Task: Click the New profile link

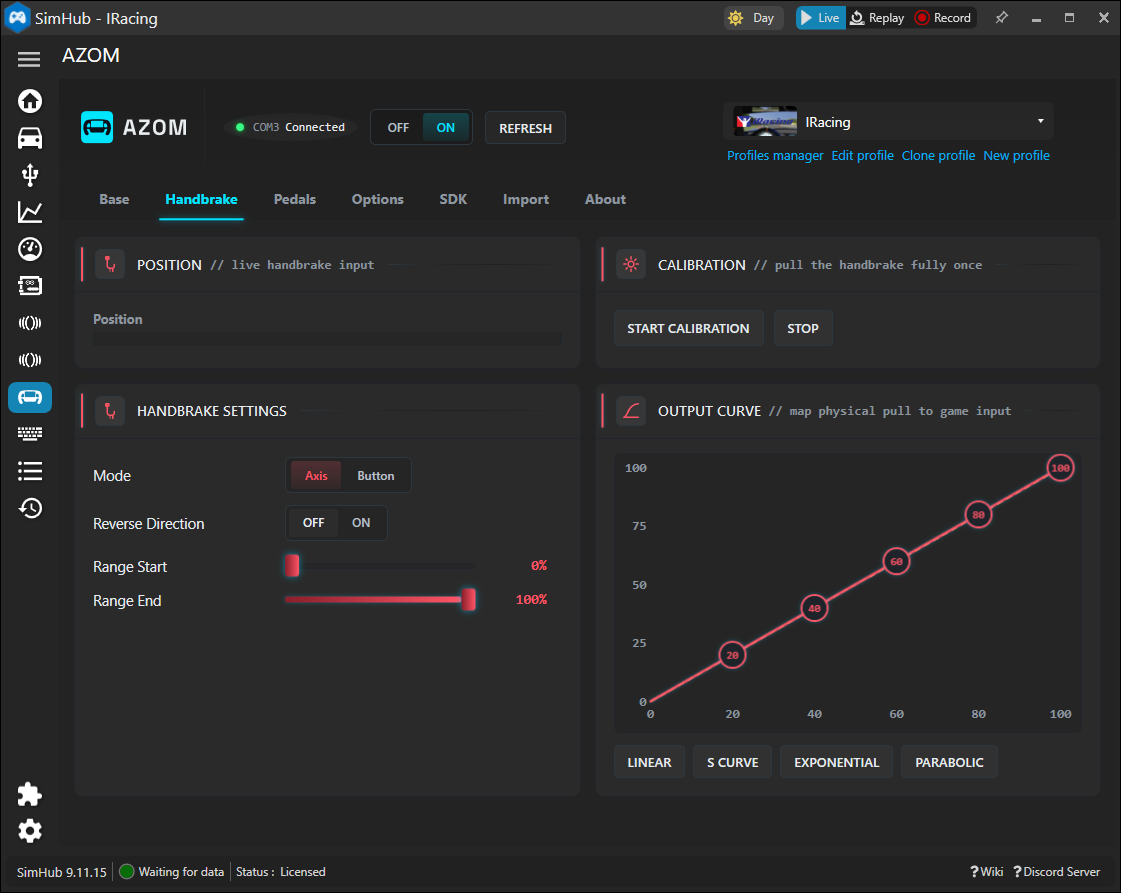Action: coord(1016,155)
